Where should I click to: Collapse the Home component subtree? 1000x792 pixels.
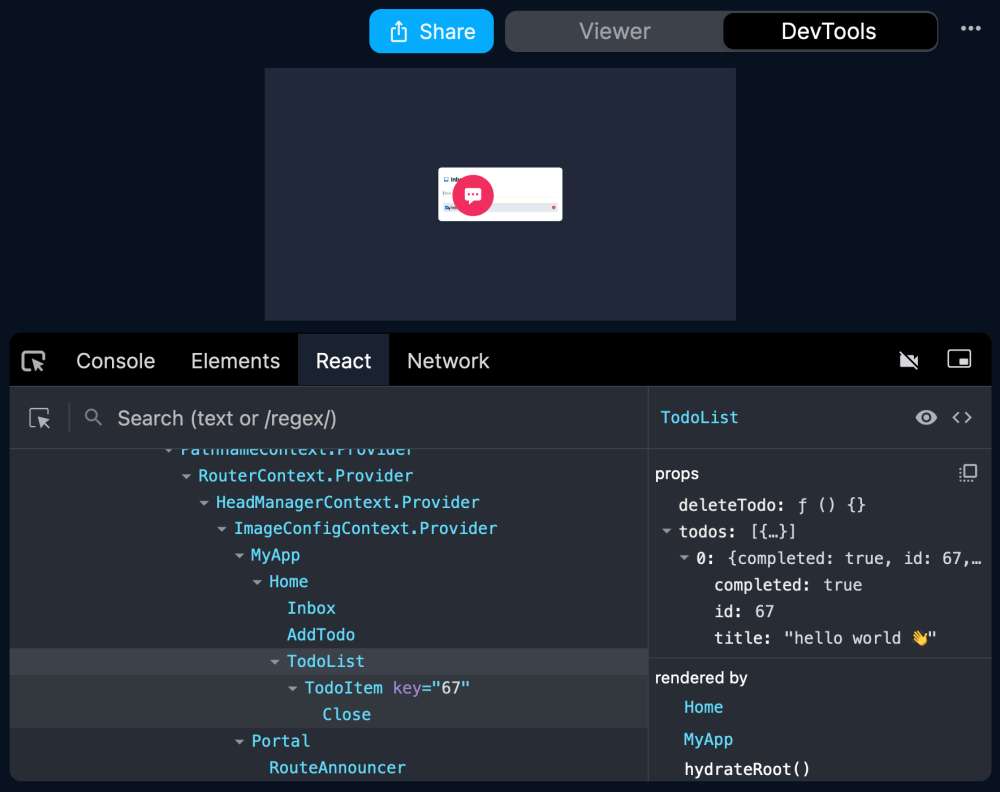click(x=257, y=581)
